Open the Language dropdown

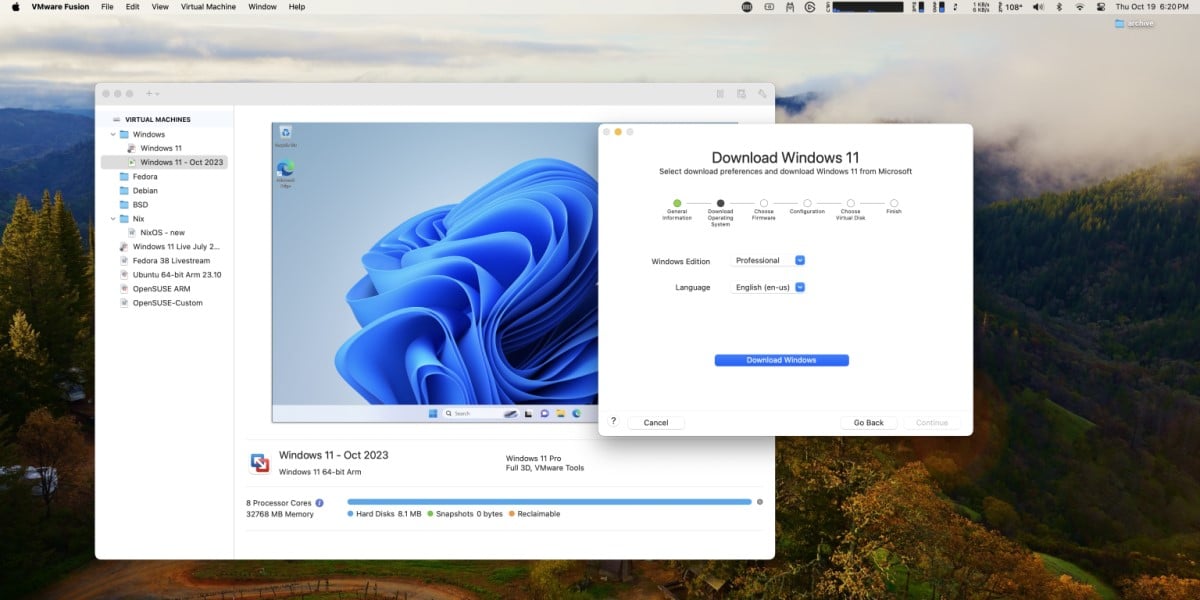click(768, 287)
